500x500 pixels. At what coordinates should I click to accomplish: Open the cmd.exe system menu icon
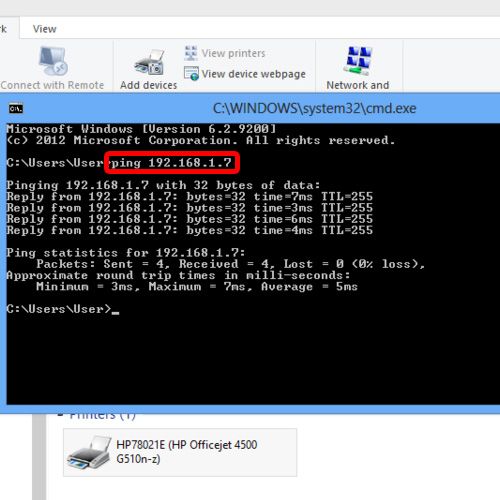point(16,109)
